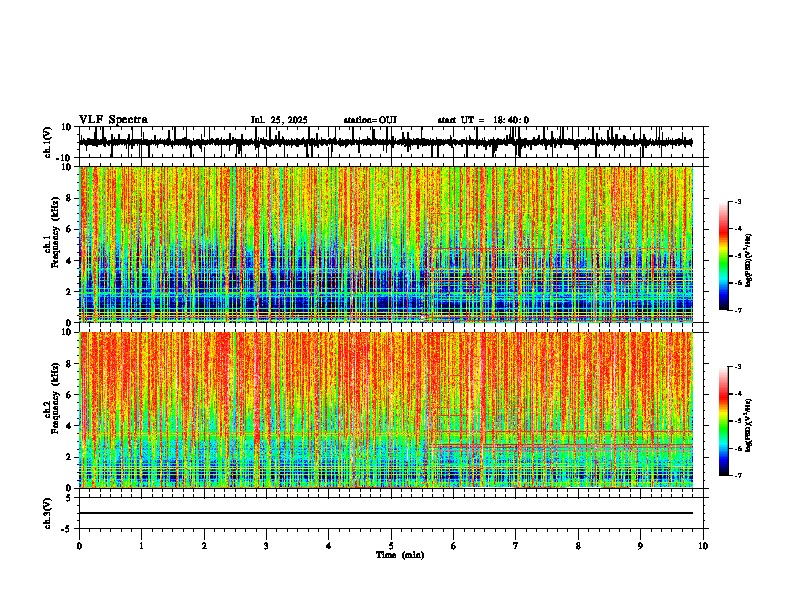The image size is (792, 612).
Task: Click the 'ch.3(V)' axis label
Action: click(x=49, y=513)
